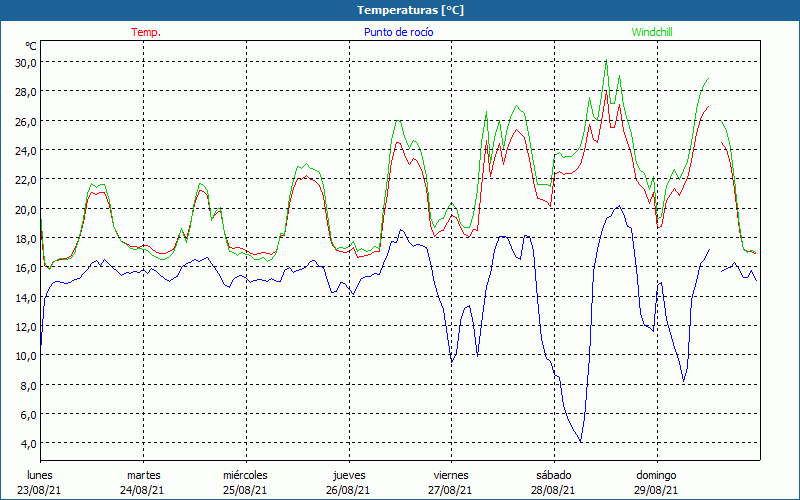This screenshot has width=800, height=500.
Task: Select the red 'Temp.' legend label
Action: point(146,32)
